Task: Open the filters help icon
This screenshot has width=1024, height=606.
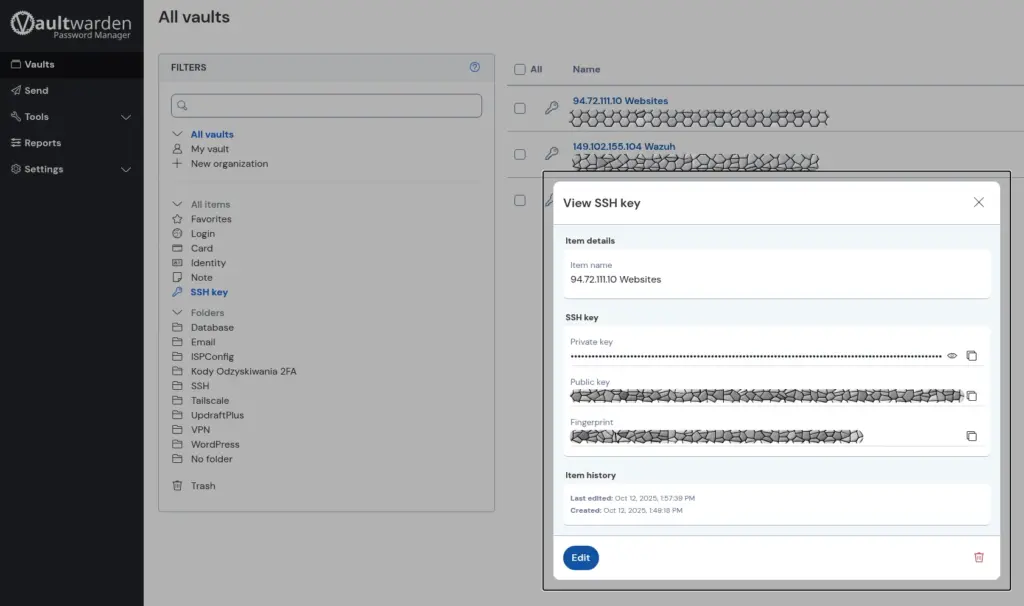Action: [475, 67]
